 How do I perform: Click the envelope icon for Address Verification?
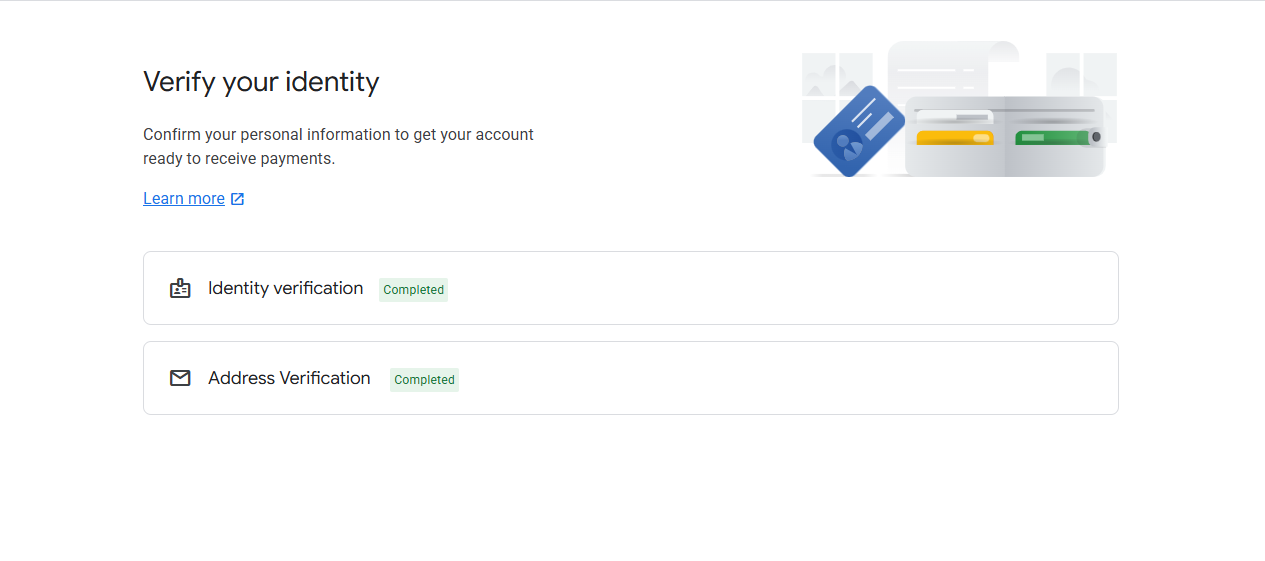coord(180,378)
